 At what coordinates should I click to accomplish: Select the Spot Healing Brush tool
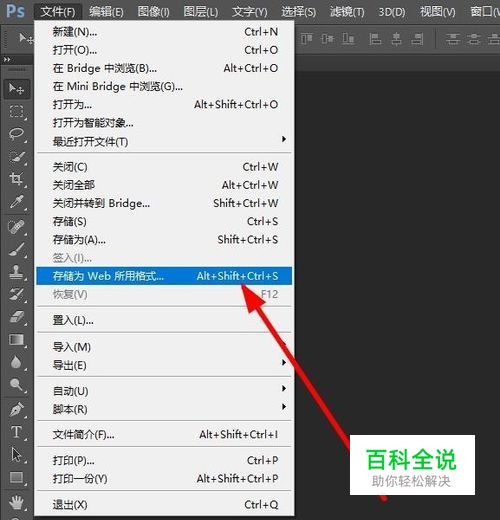pyautogui.click(x=16, y=227)
